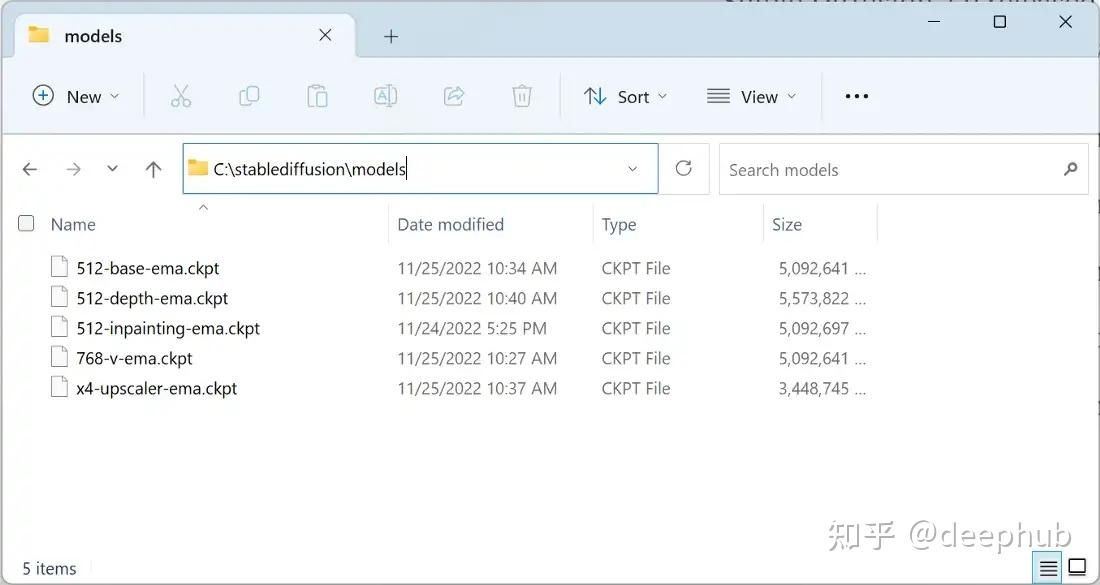The width and height of the screenshot is (1100, 585).
Task: Select file 512-inpainting-ema.ckpt
Action: 168,328
